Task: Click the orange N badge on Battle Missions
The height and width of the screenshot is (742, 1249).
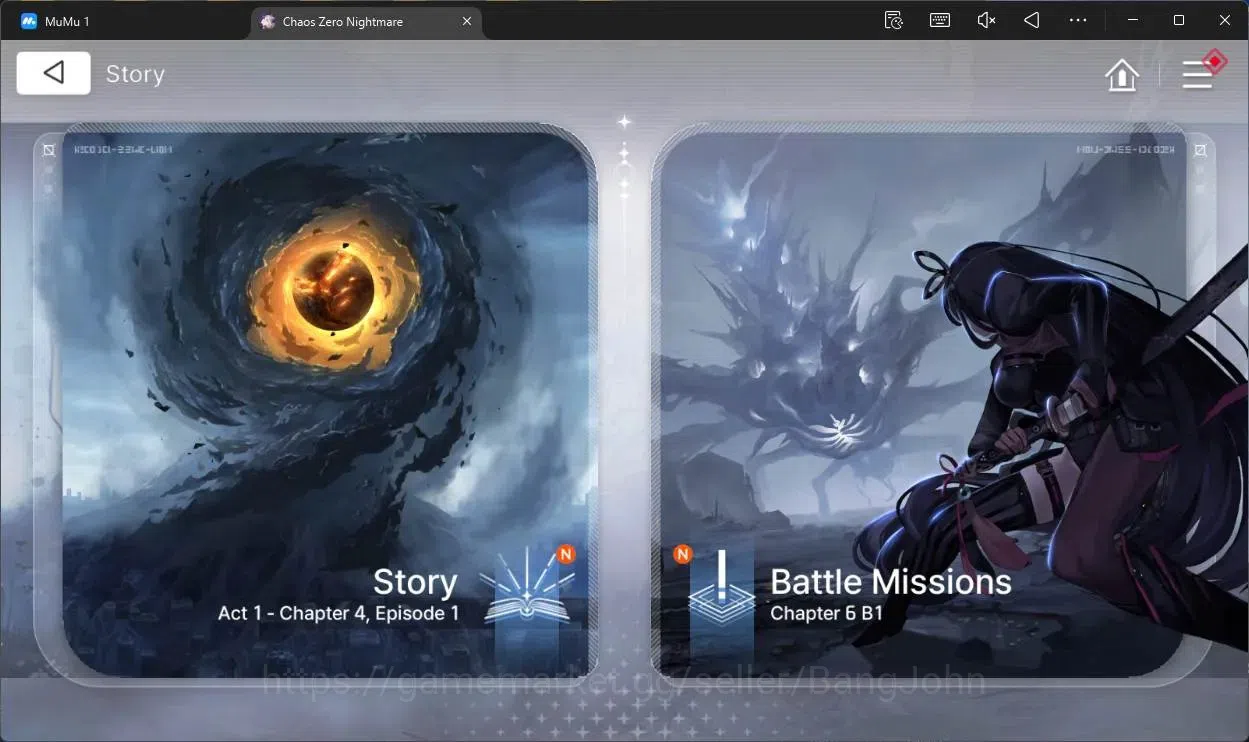Action: click(683, 554)
